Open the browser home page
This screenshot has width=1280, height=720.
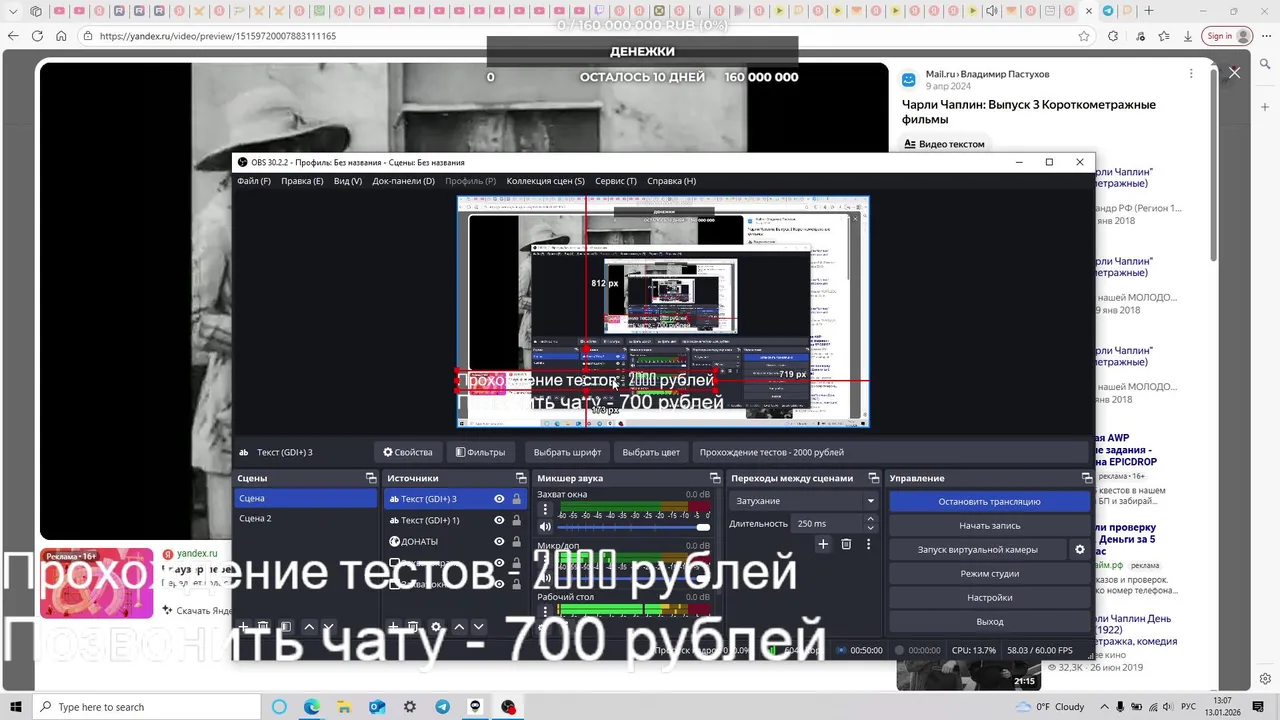61,36
